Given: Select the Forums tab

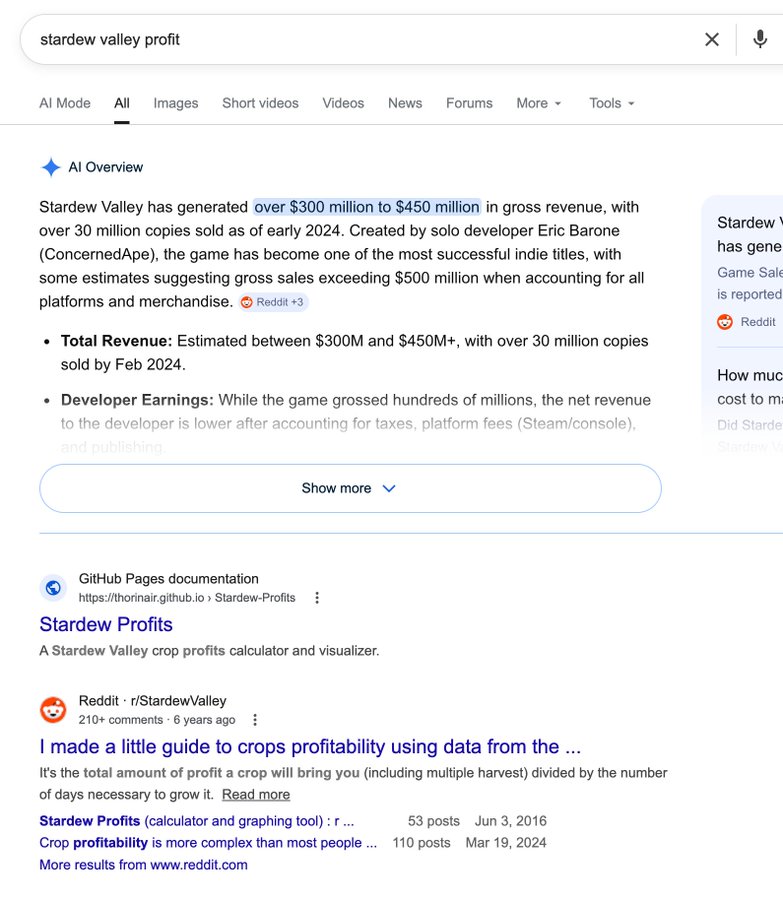Looking at the screenshot, I should [x=469, y=103].
